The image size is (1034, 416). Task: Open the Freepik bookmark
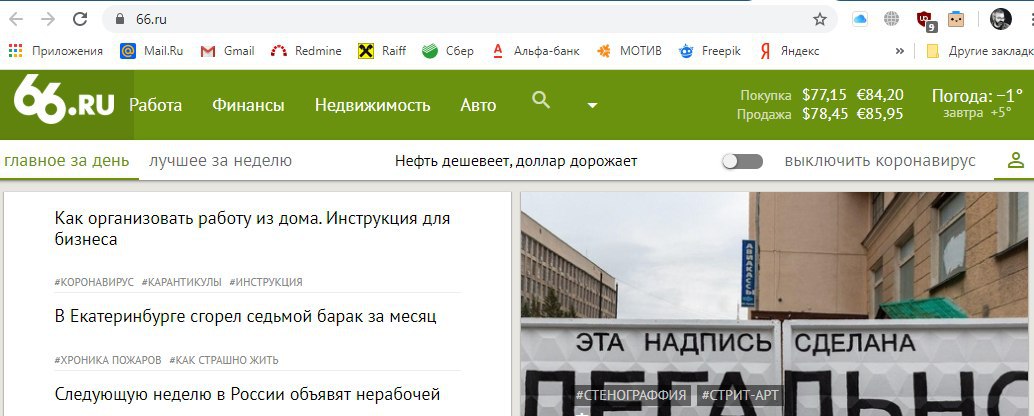(710, 51)
